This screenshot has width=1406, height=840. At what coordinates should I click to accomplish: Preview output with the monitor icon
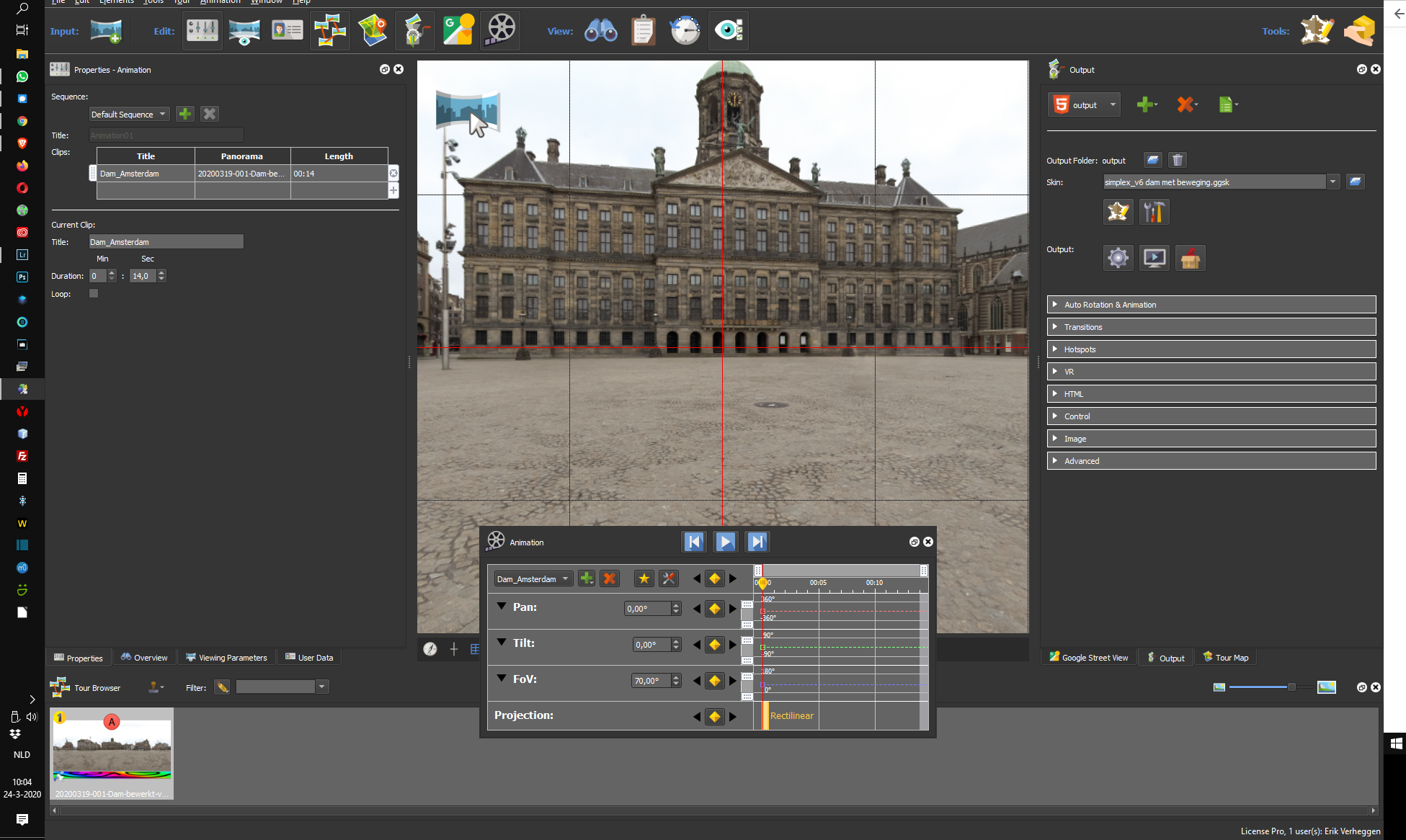pyautogui.click(x=1154, y=257)
